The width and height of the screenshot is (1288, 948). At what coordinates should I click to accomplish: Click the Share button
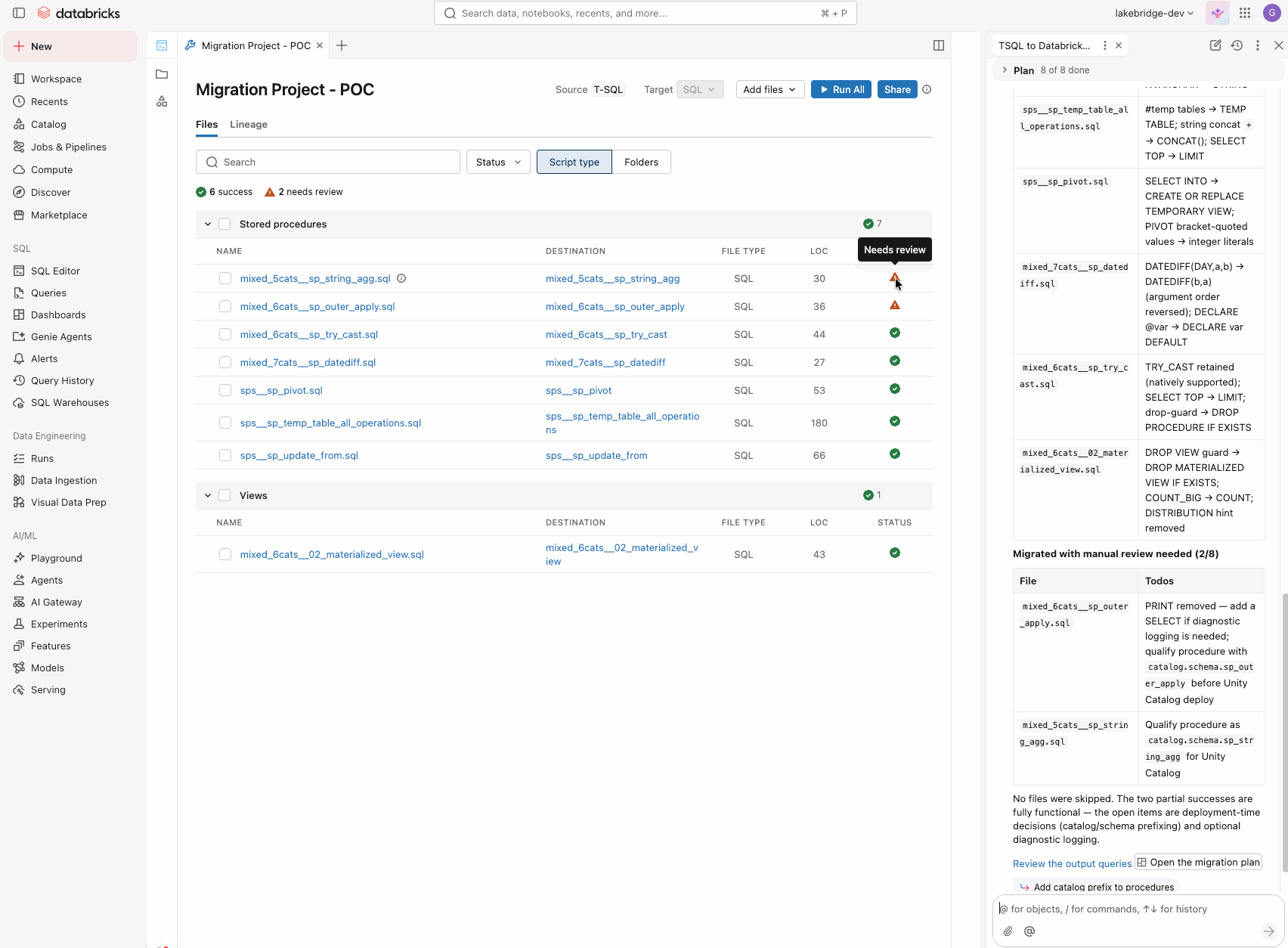coord(897,89)
